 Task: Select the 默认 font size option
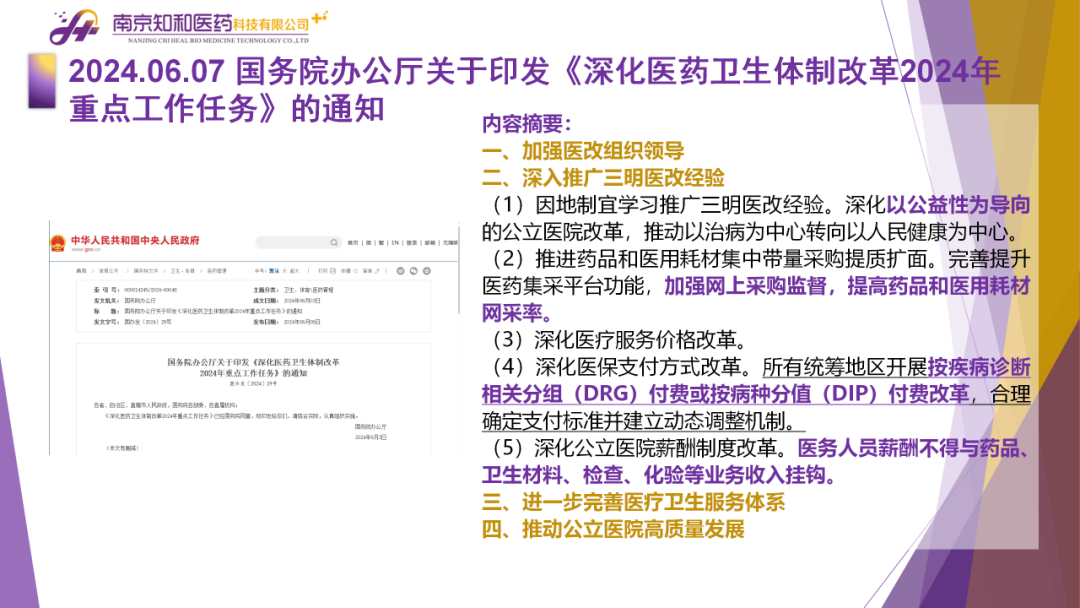point(274,271)
